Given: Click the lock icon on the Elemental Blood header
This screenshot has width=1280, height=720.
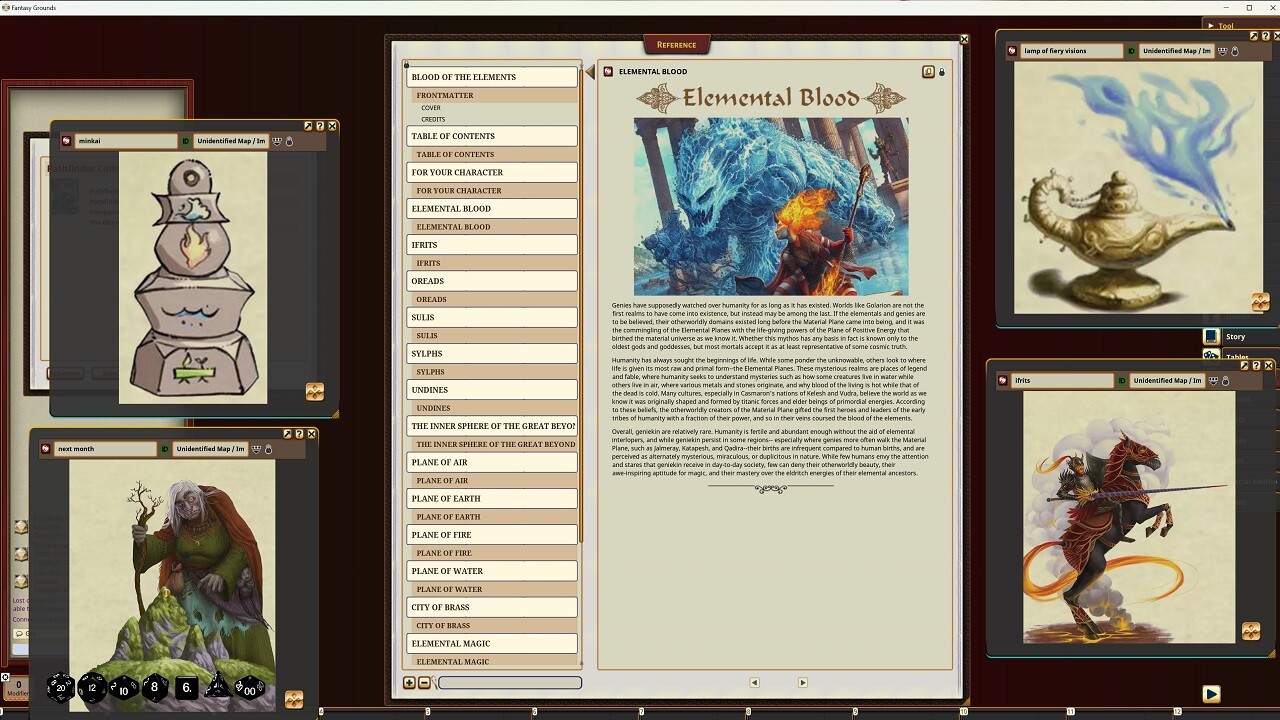Looking at the screenshot, I should (x=941, y=71).
